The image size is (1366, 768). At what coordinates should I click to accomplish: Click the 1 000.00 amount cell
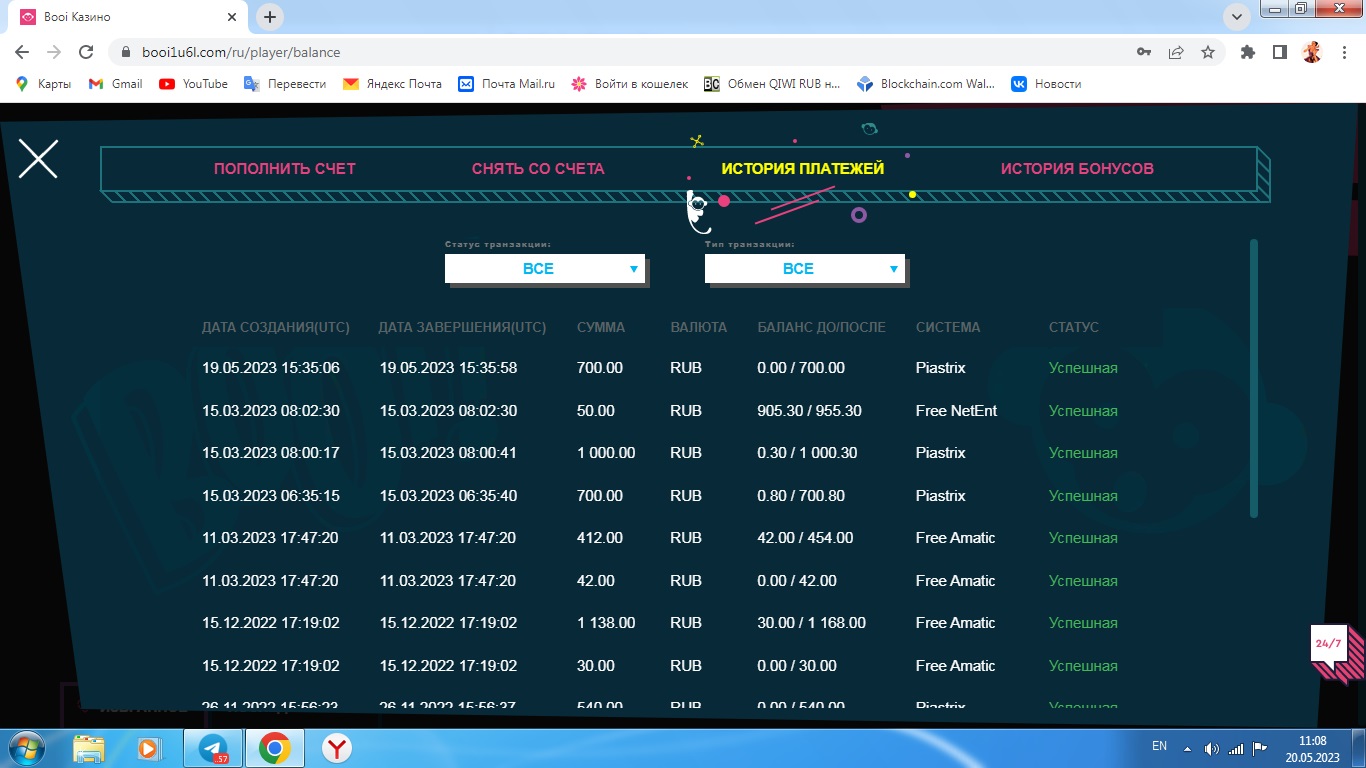(x=606, y=453)
